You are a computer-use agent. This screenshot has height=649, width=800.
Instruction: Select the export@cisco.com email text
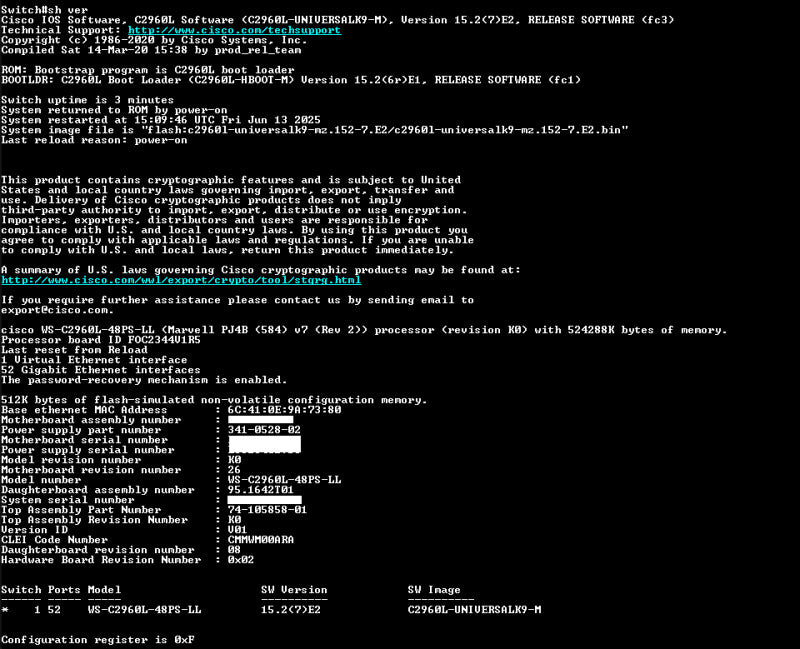pos(57,310)
